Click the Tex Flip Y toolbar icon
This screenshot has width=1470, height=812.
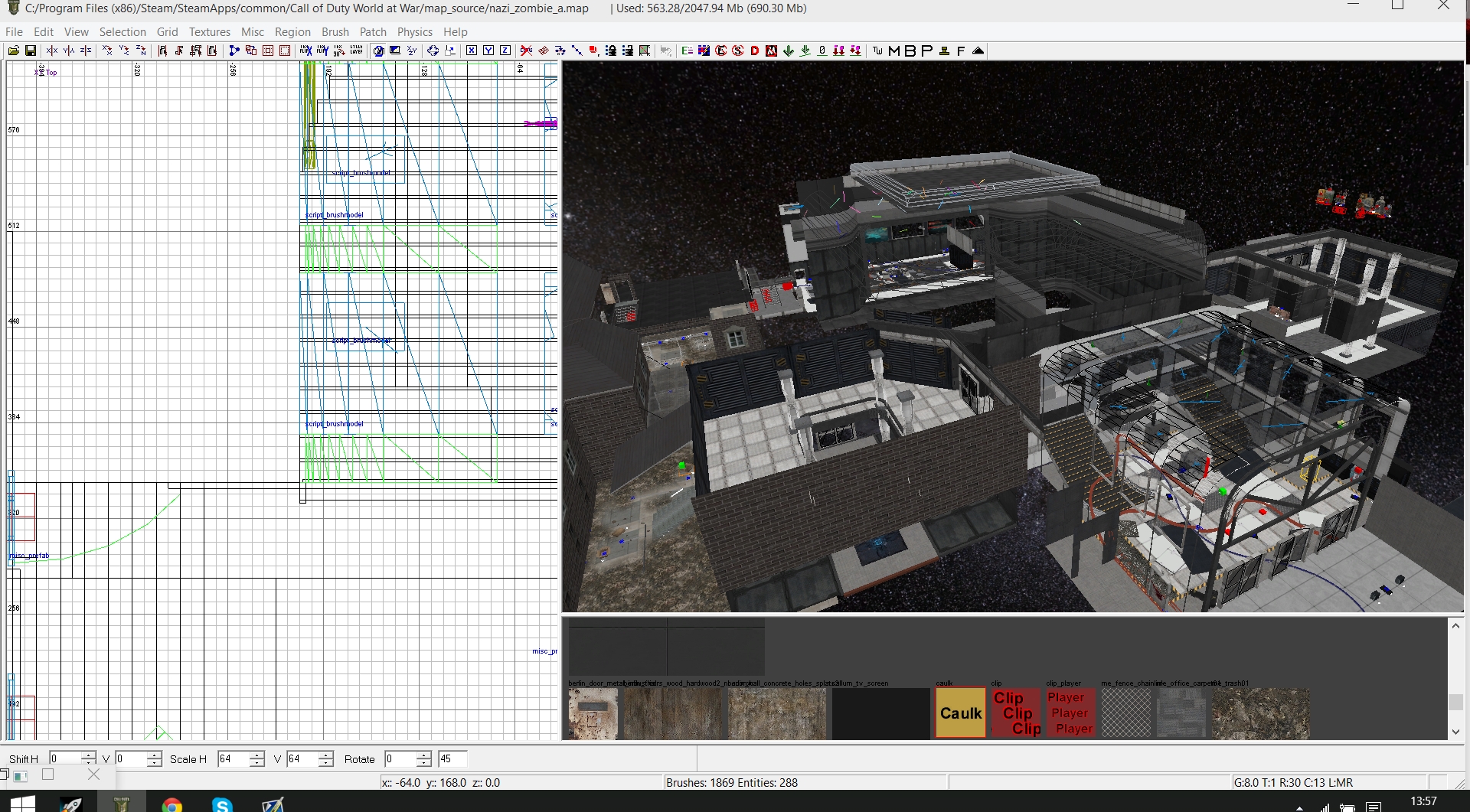tap(322, 51)
